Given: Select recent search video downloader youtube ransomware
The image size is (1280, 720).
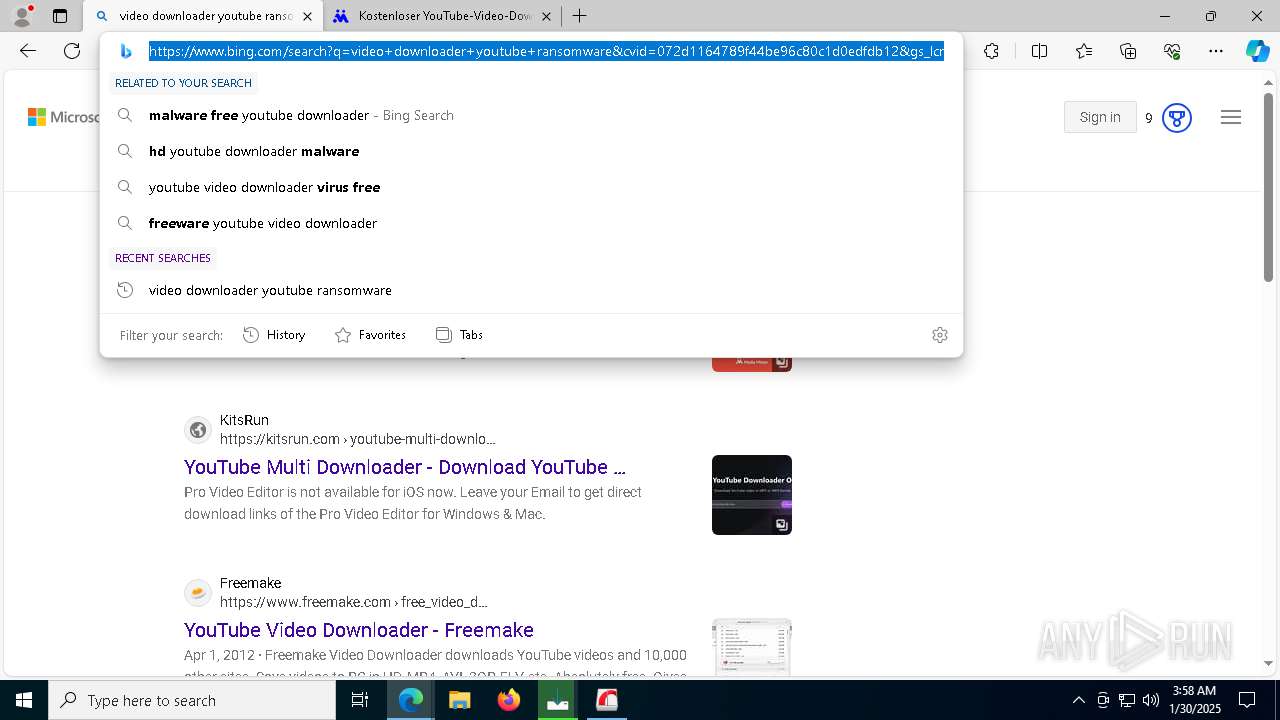Looking at the screenshot, I should tap(531, 290).
